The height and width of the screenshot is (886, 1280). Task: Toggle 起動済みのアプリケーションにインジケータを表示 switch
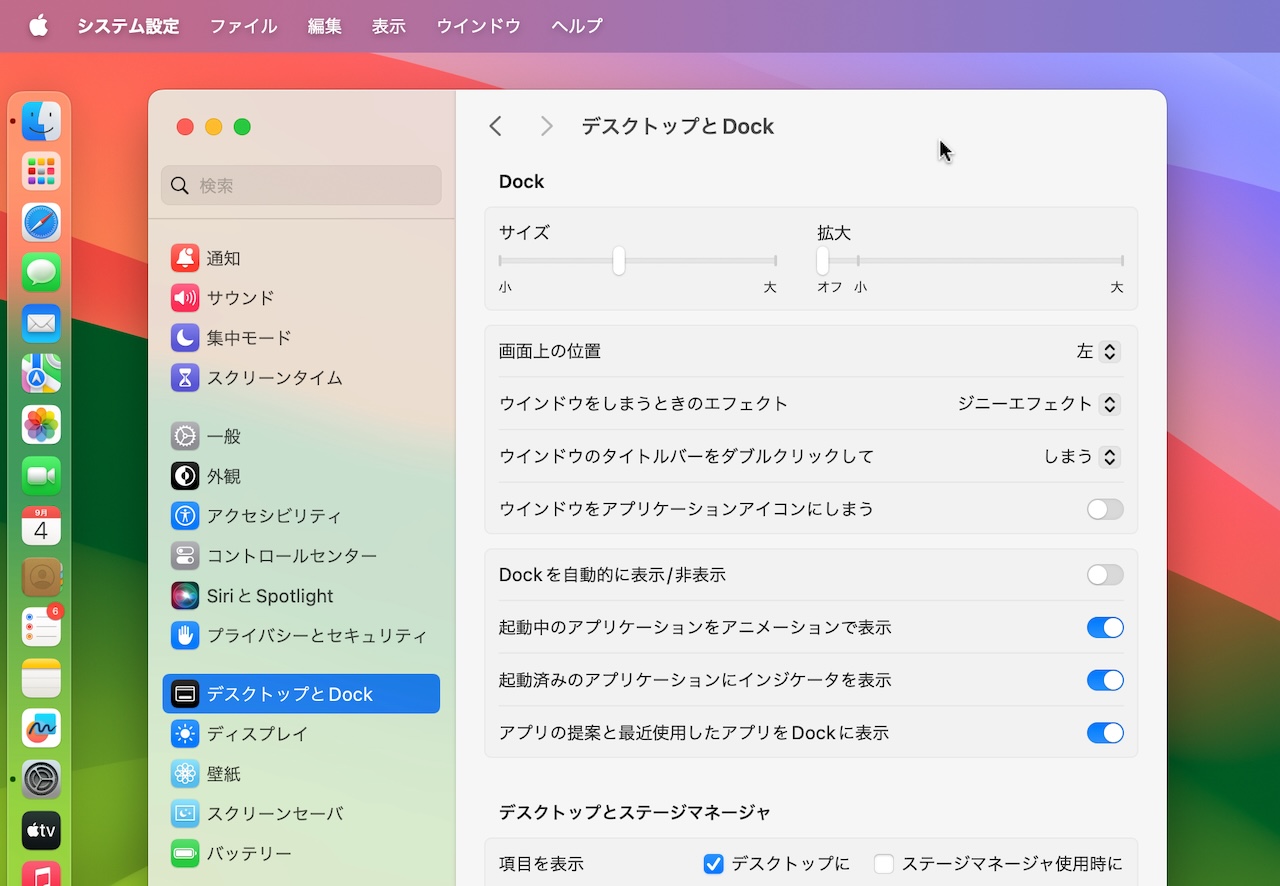[x=1105, y=680]
